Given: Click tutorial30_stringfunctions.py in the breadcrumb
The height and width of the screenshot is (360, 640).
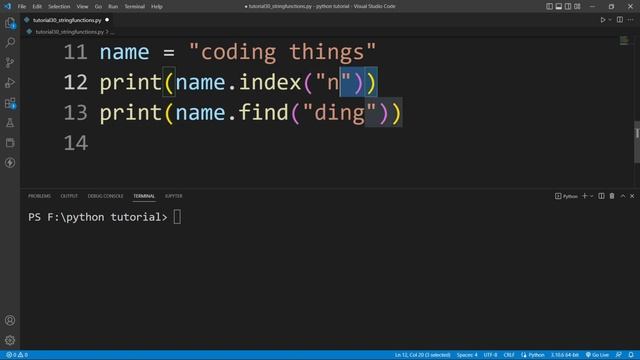Looking at the screenshot, I should tap(69, 32).
